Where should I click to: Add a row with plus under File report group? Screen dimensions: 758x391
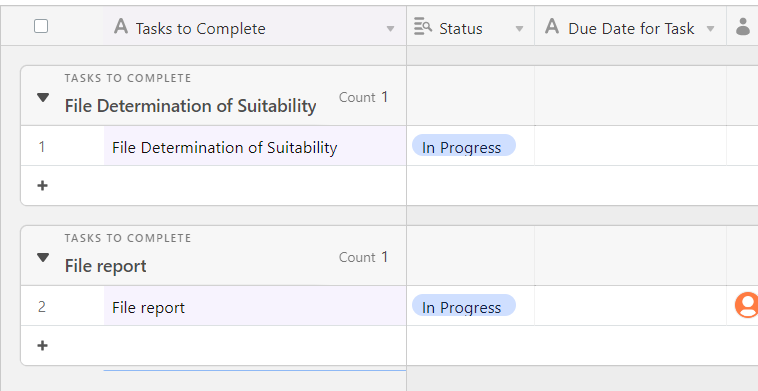(43, 346)
